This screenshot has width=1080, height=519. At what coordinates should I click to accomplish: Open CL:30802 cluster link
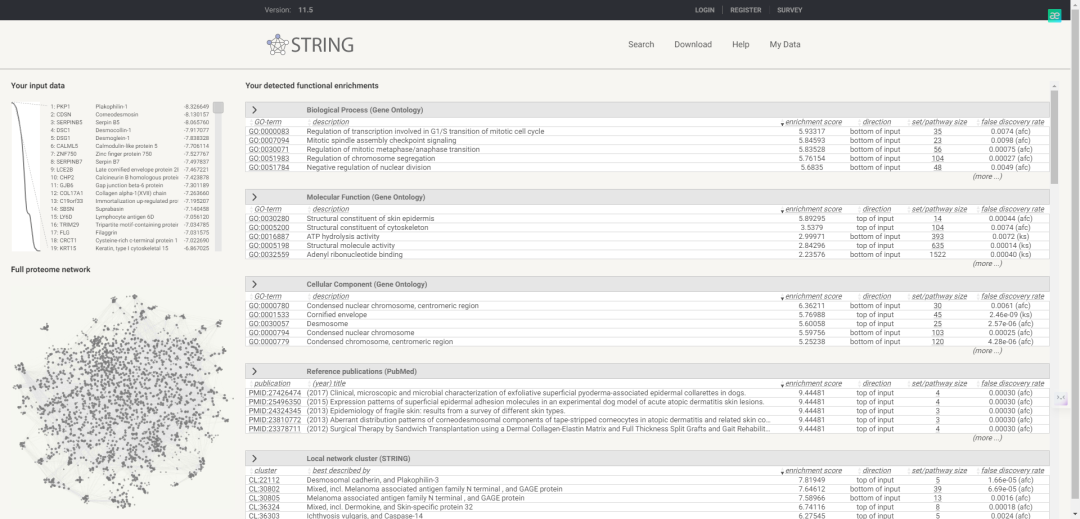point(264,489)
